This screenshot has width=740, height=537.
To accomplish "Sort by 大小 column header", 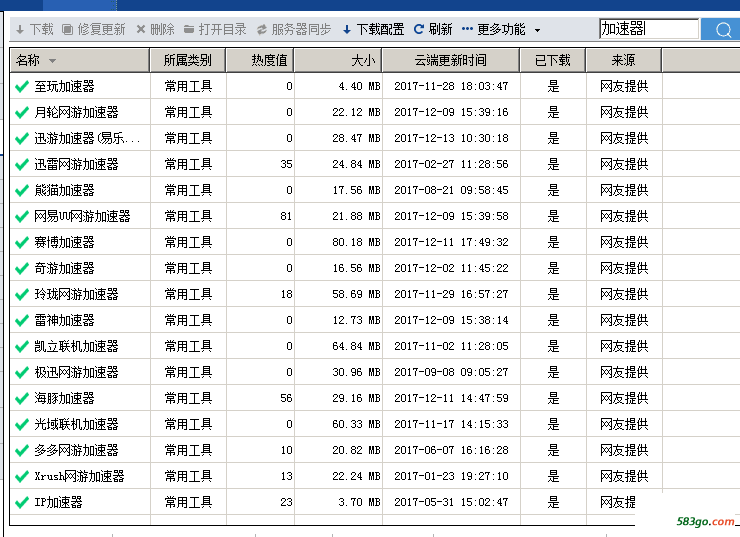I will click(338, 60).
